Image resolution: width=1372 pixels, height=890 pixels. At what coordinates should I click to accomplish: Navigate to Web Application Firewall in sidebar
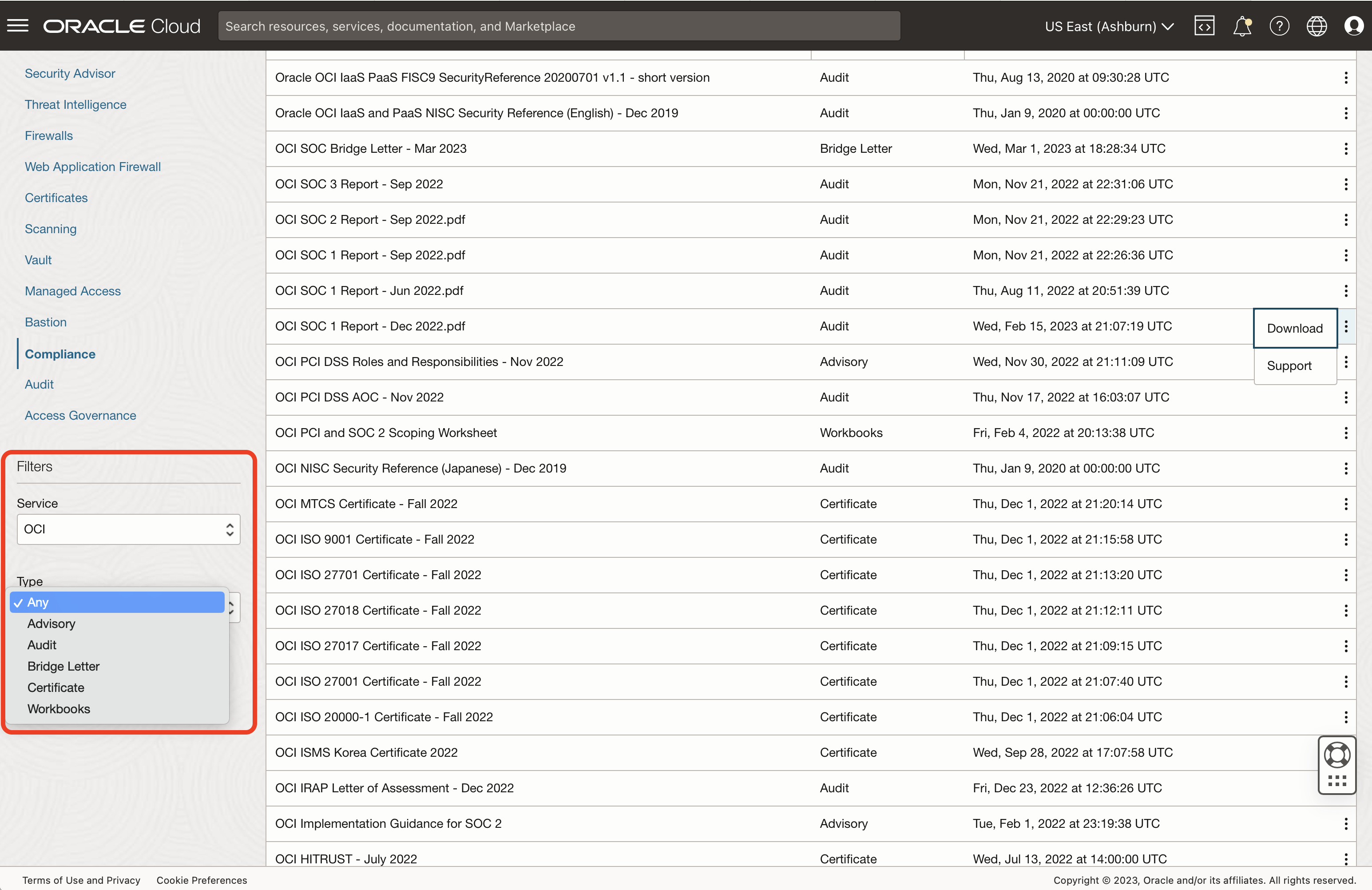(92, 167)
